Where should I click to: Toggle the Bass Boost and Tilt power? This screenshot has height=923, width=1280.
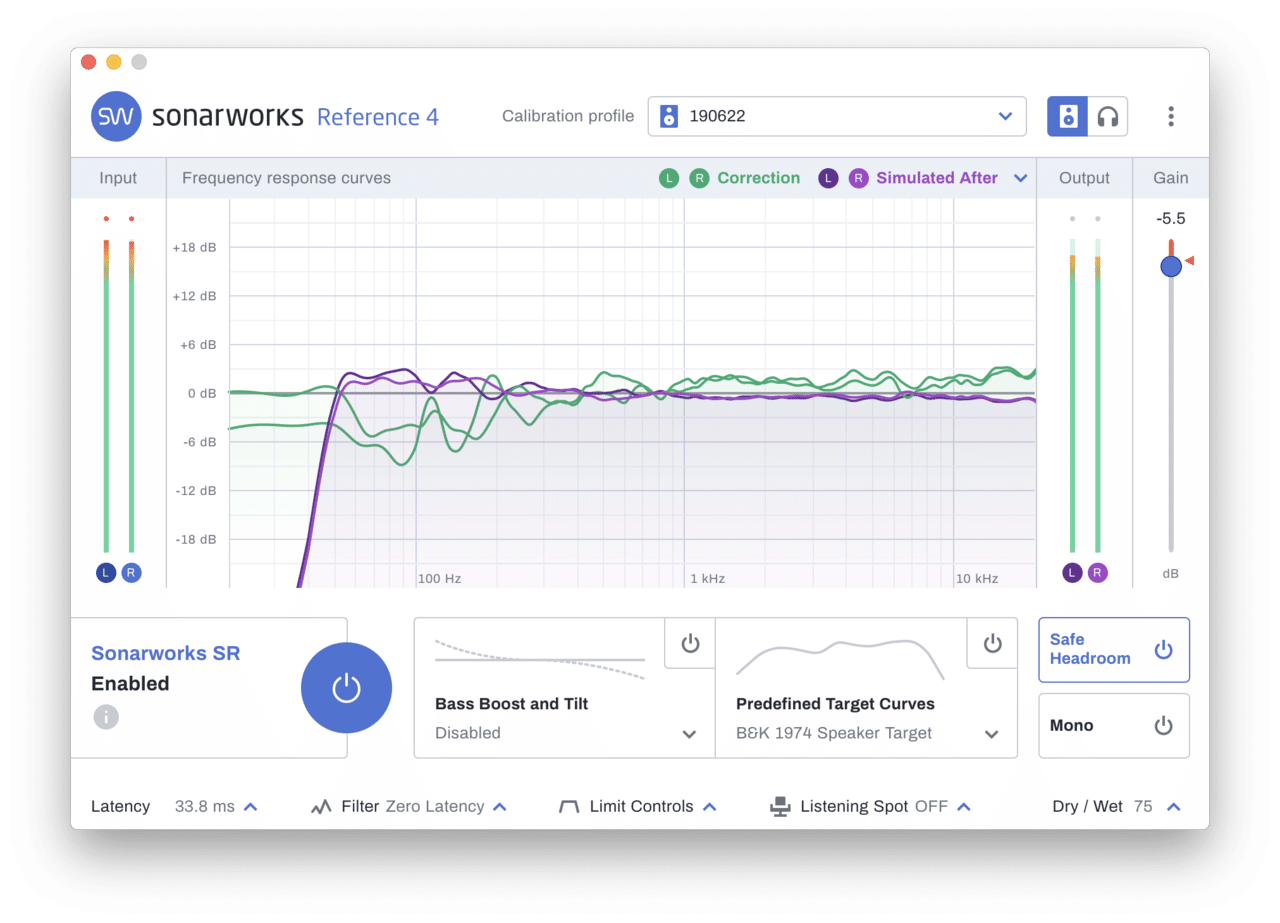pyautogui.click(x=690, y=643)
